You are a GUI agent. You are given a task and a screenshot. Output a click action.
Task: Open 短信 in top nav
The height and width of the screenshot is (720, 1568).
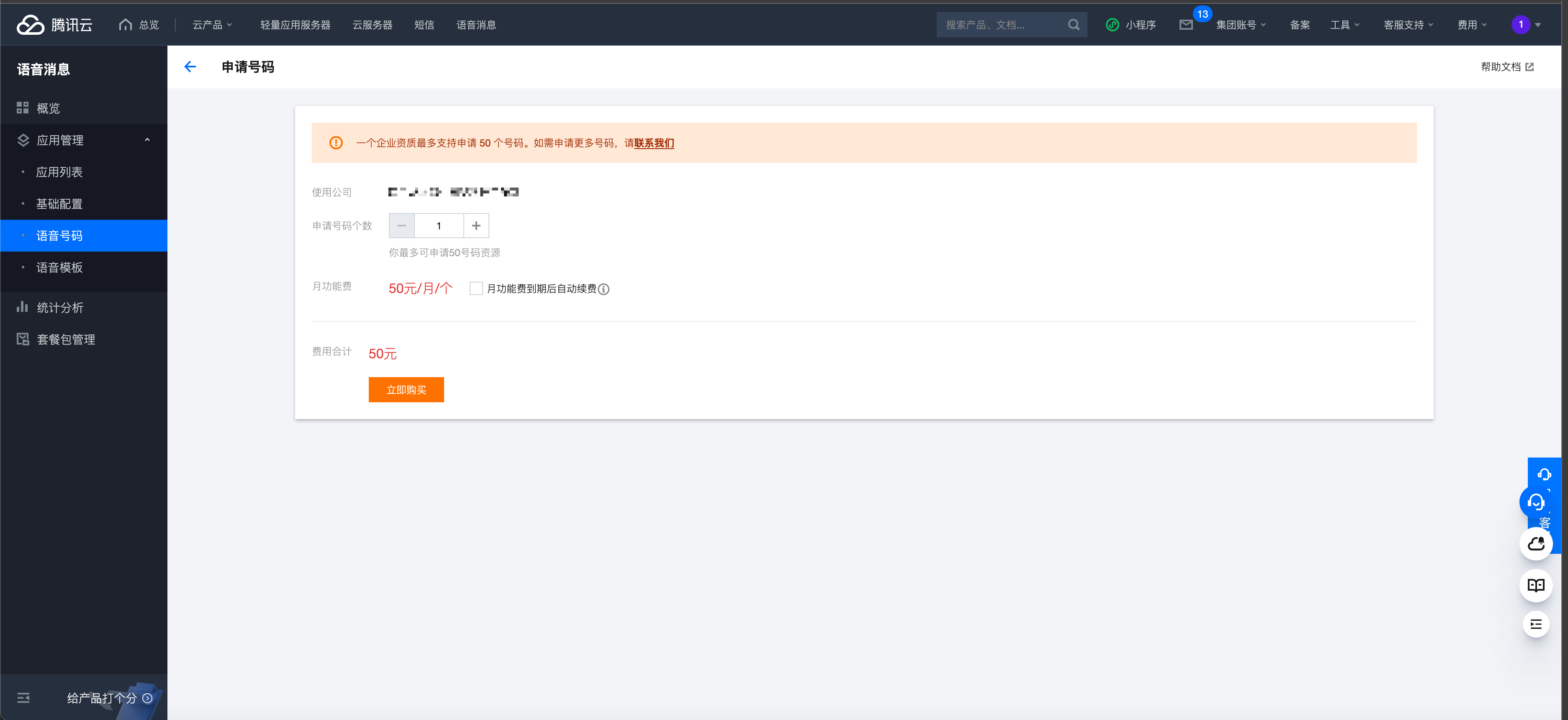tap(424, 25)
